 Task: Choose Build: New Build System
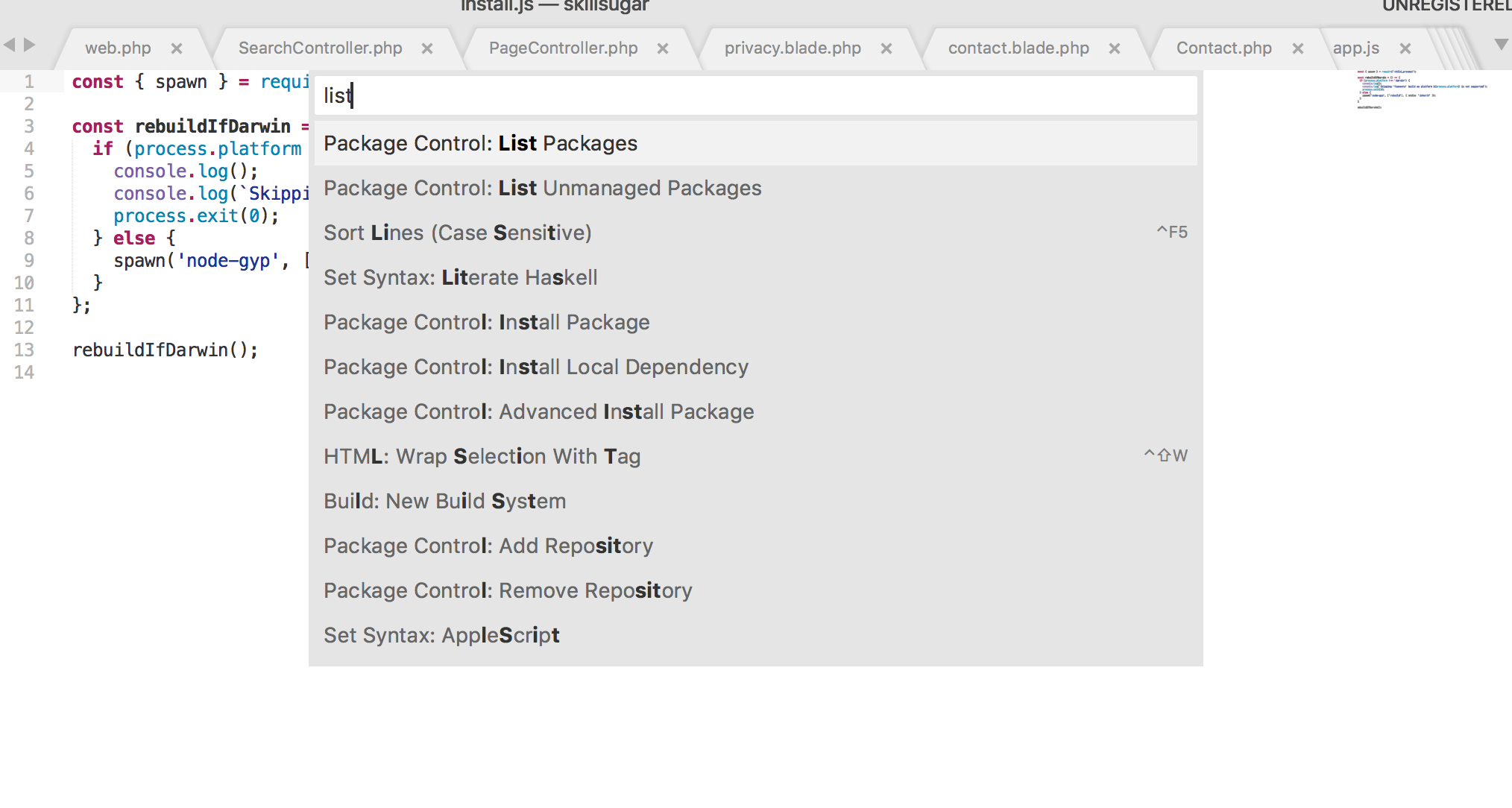tap(755, 501)
